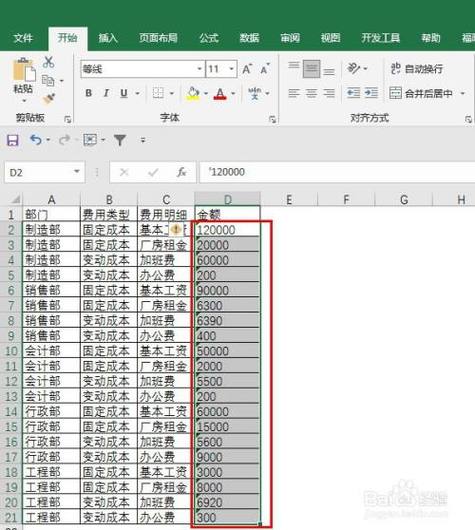
Task: Open alignment settings dialog launcher
Action: 468,119
